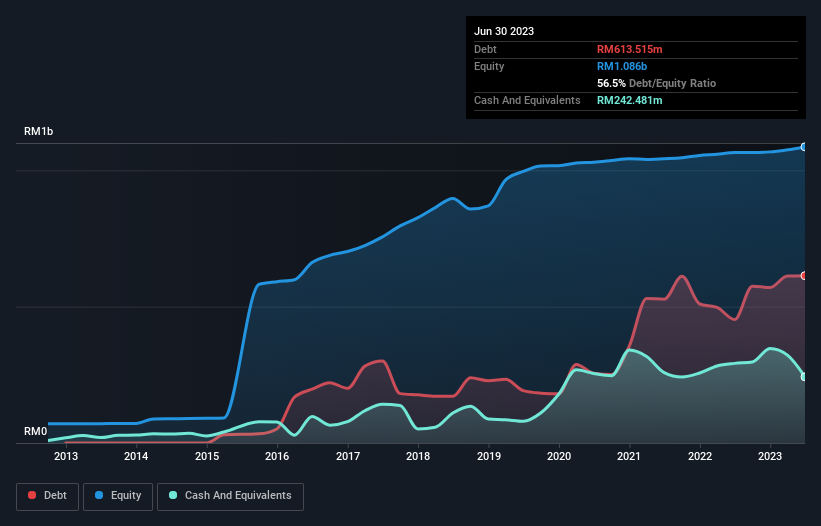The width and height of the screenshot is (821, 526).
Task: Select the red Debt endpoint marker
Action: (x=804, y=276)
